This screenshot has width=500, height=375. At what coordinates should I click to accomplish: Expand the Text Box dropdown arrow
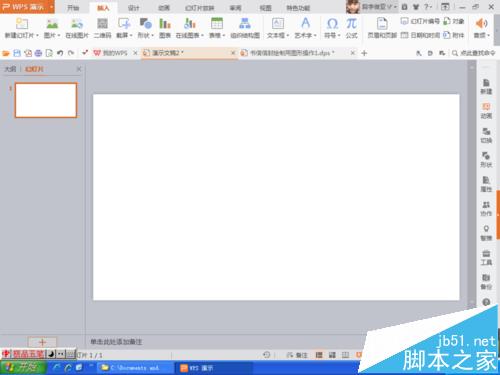click(x=289, y=35)
